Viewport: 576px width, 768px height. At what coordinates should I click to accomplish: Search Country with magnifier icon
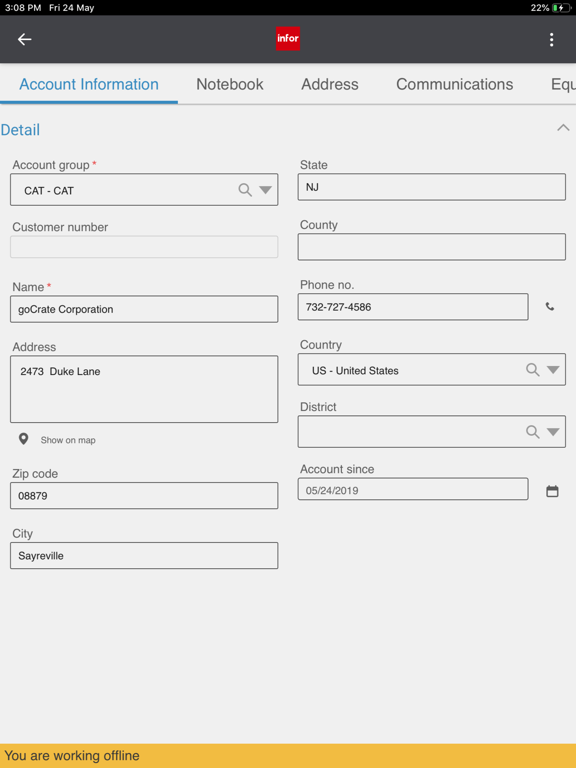(532, 369)
